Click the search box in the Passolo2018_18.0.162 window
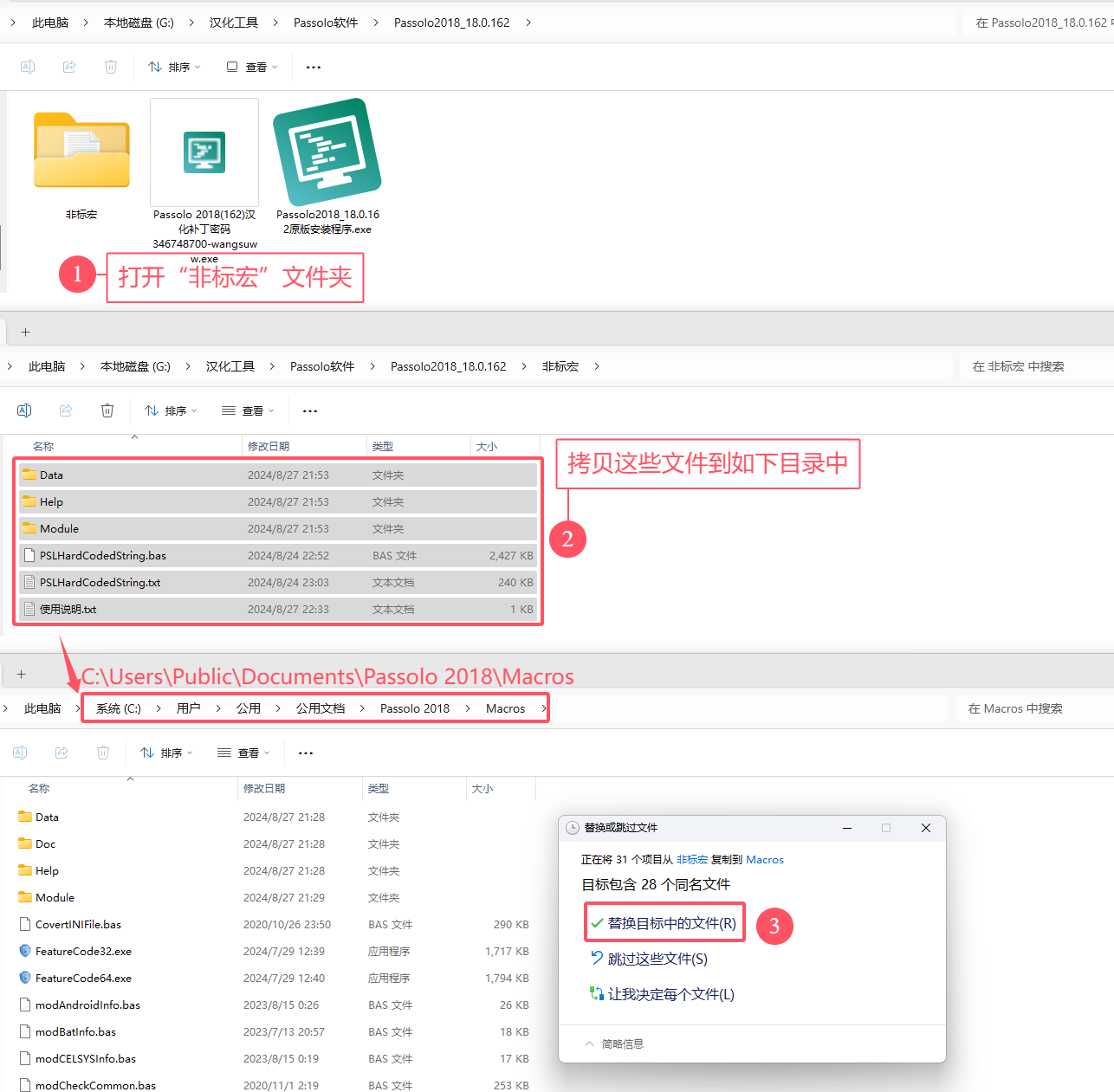 (x=1039, y=23)
